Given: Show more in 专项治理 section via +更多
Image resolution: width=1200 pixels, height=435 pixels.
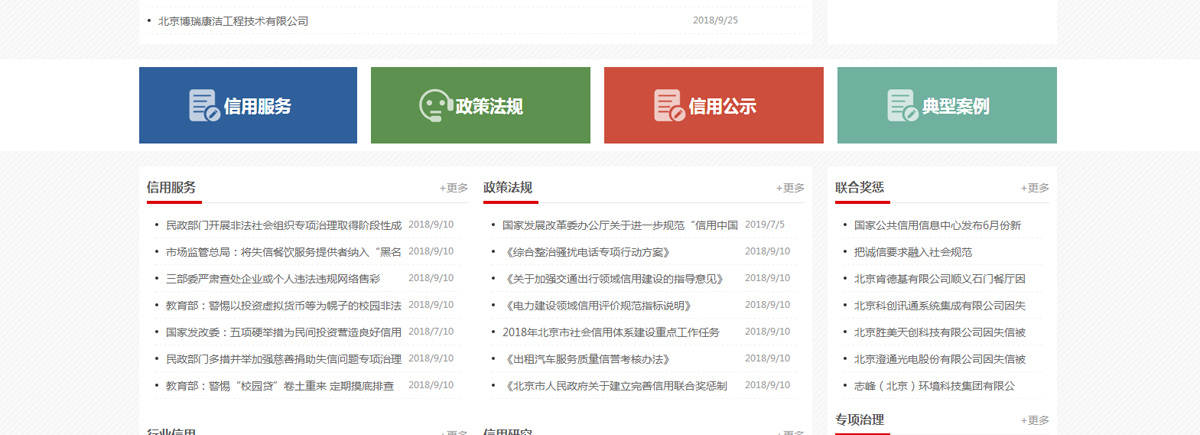Looking at the screenshot, I should tap(1035, 420).
